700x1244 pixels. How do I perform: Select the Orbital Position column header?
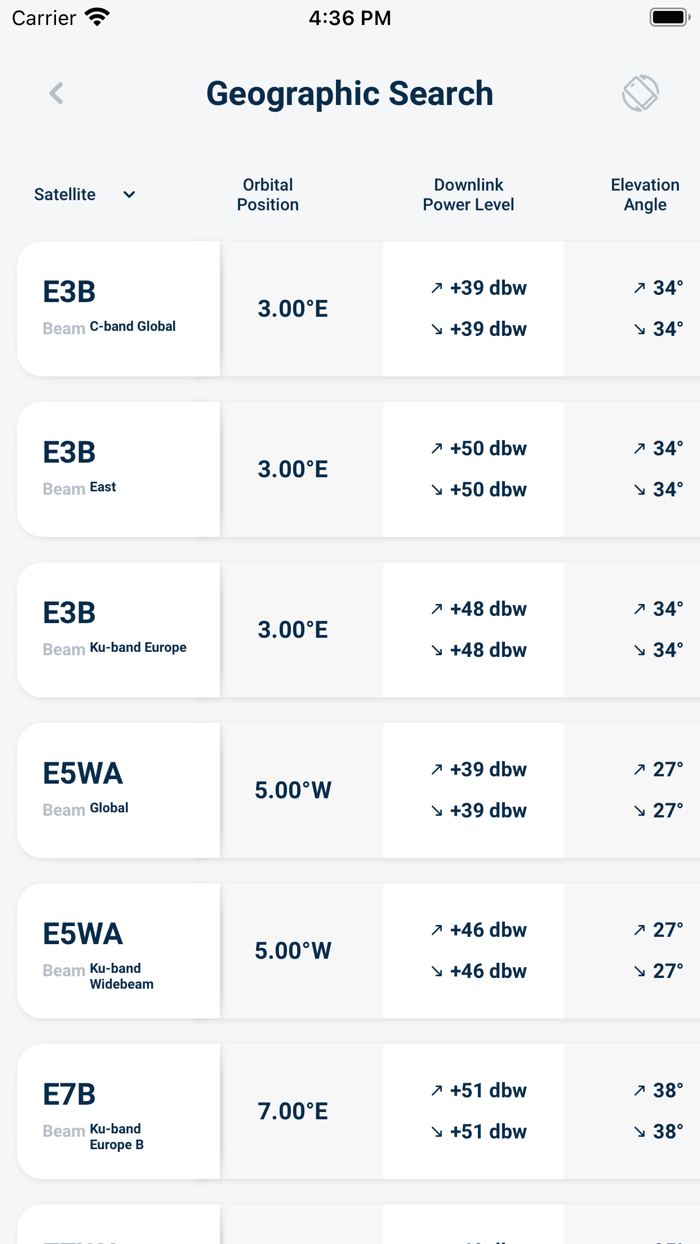[x=267, y=194]
